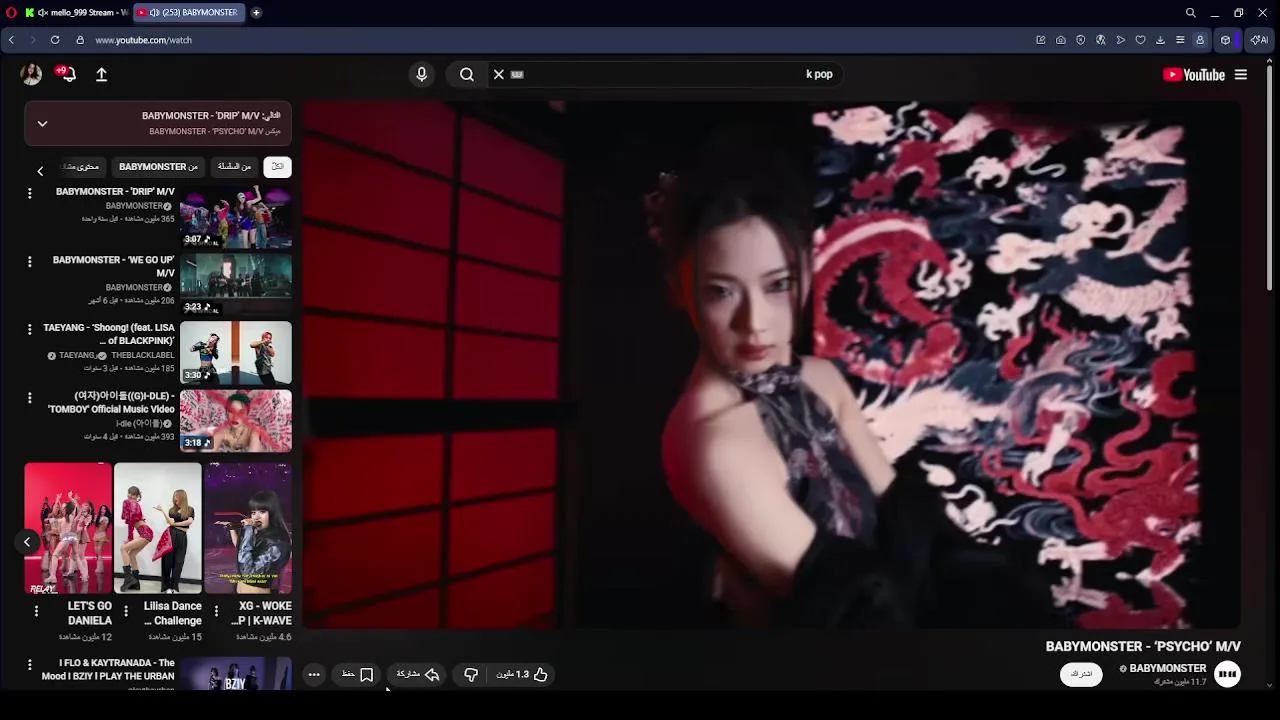Screen dimensions: 1280x720
Task: Select the 'من السلسلة' filter chip
Action: [234, 167]
